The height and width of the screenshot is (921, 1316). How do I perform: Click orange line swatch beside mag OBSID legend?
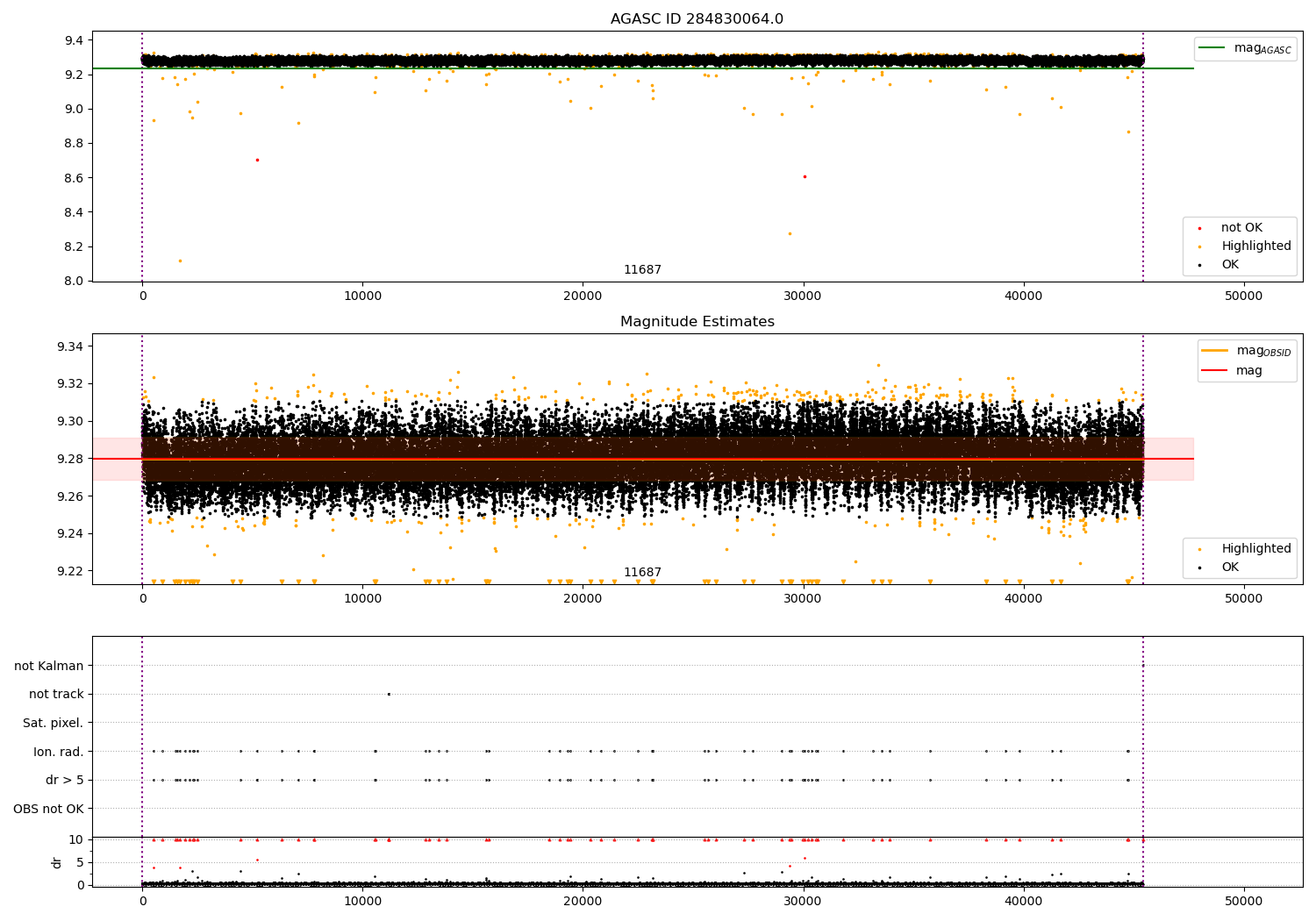pos(1215,350)
